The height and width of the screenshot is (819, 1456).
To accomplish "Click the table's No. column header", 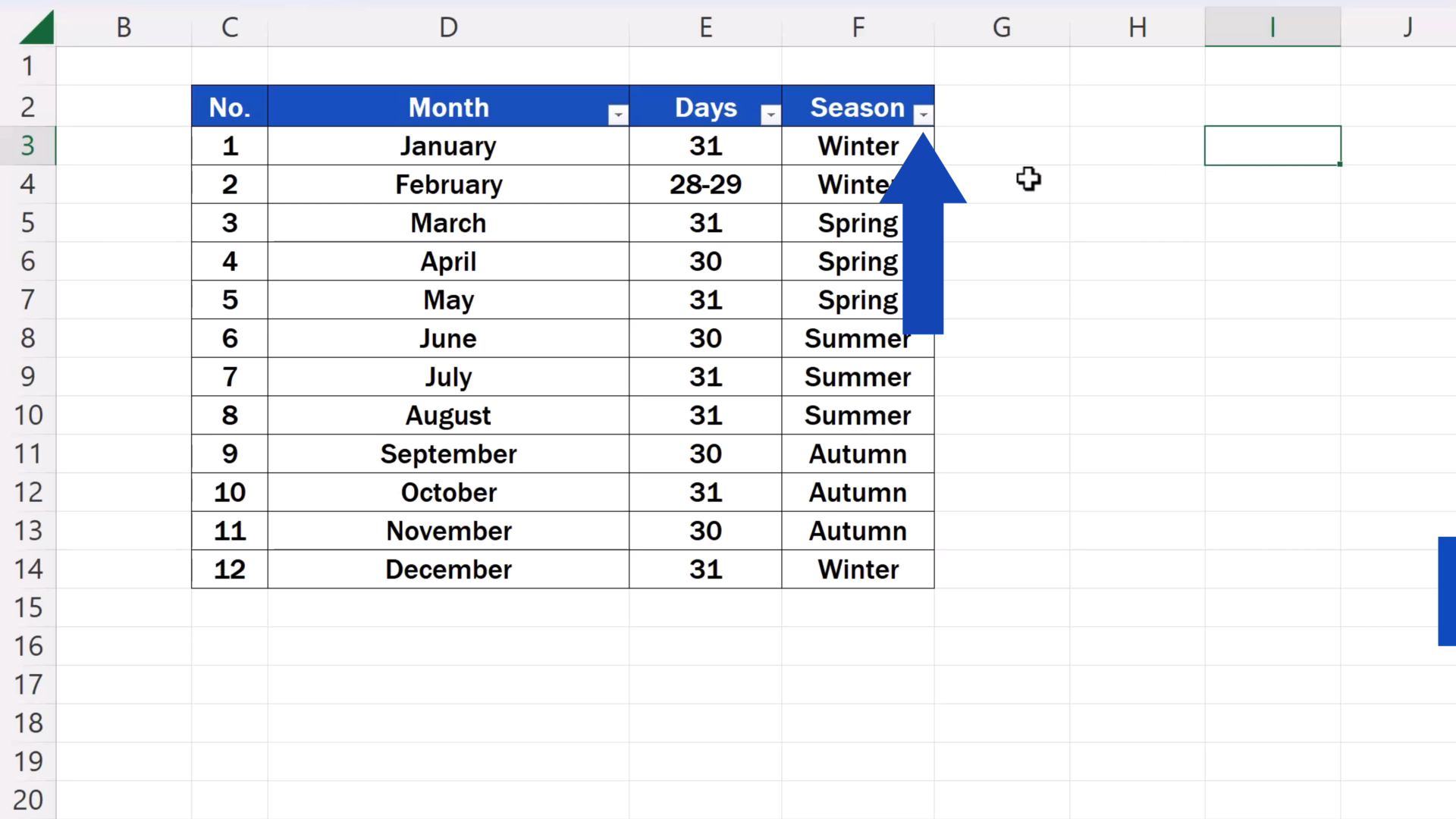I will point(229,107).
